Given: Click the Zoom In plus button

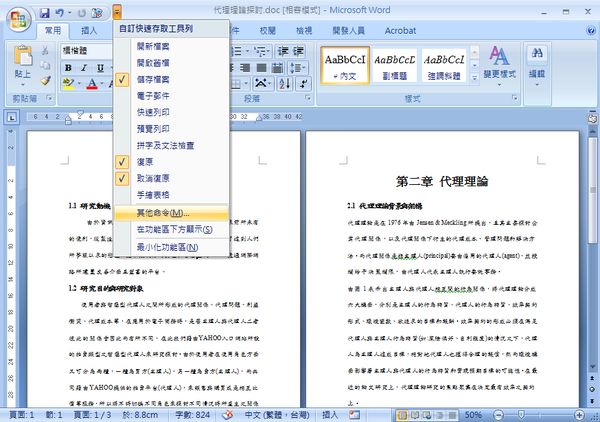Looking at the screenshot, I should [x=579, y=415].
